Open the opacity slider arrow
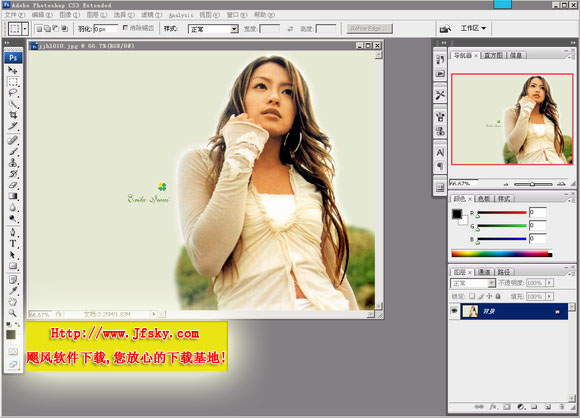Image resolution: width=580 pixels, height=418 pixels. (550, 283)
